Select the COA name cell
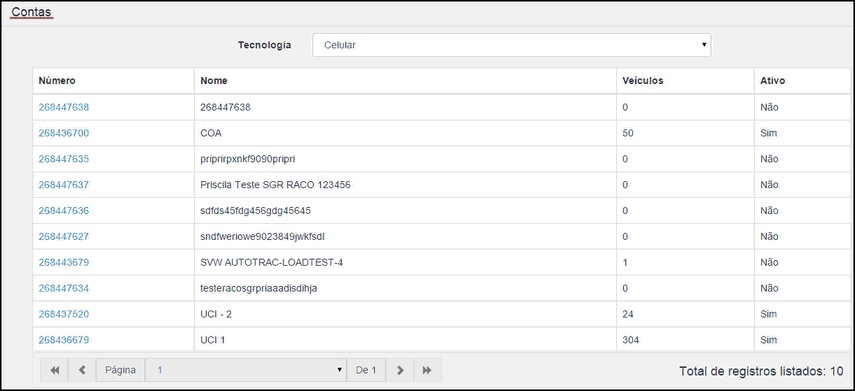 405,133
